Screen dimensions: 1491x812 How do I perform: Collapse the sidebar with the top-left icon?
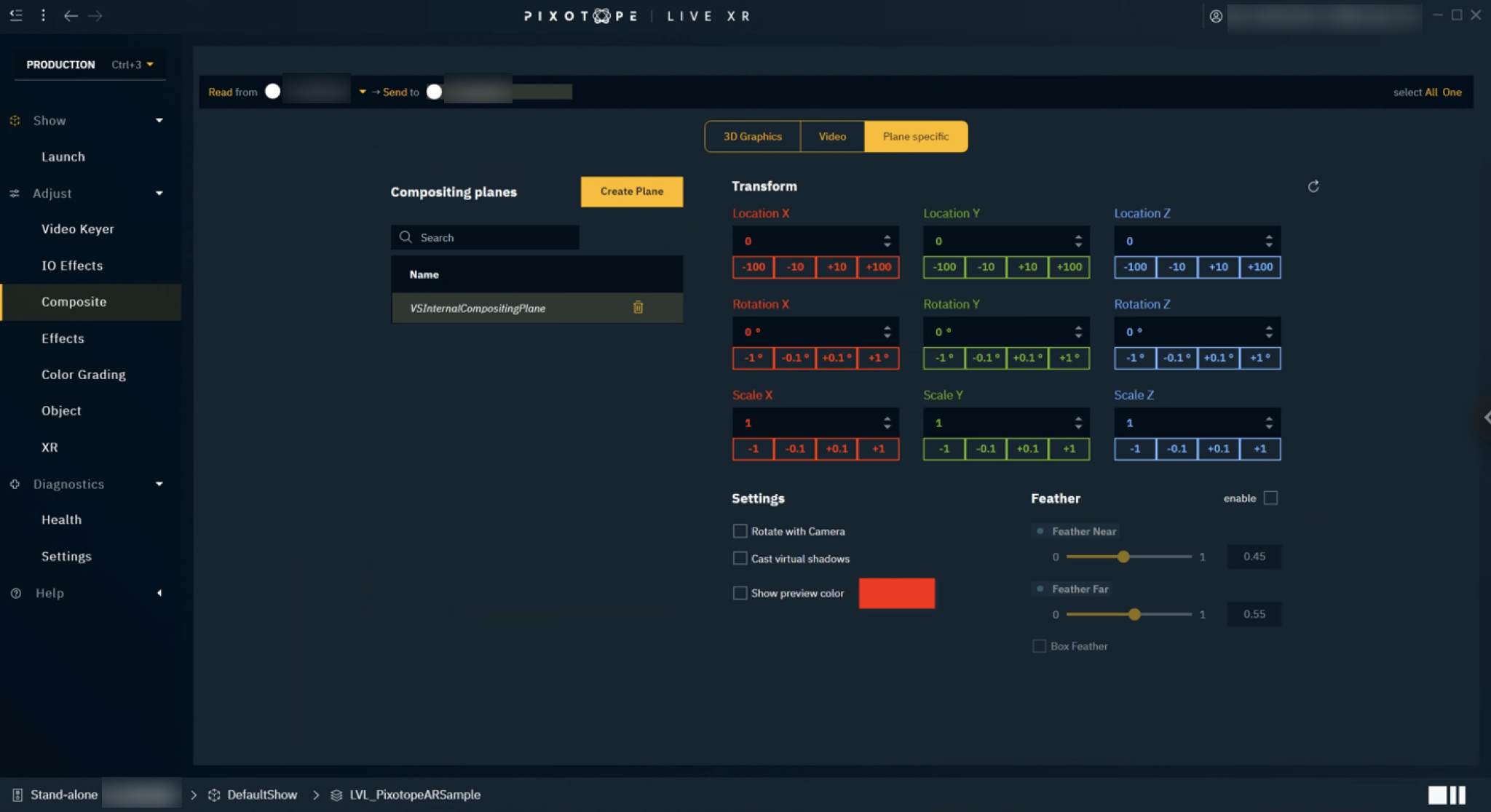16,15
